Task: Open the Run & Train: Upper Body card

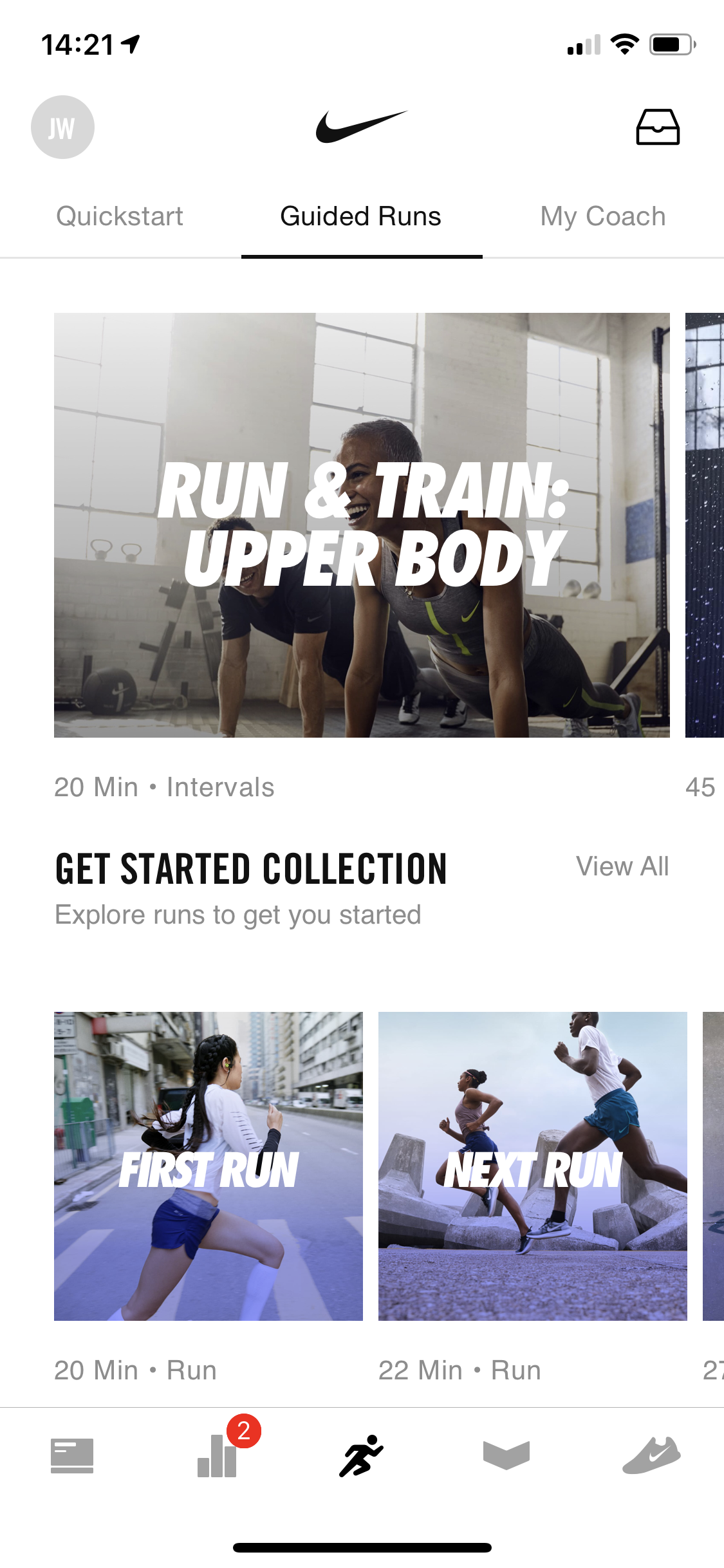Action: [x=362, y=525]
